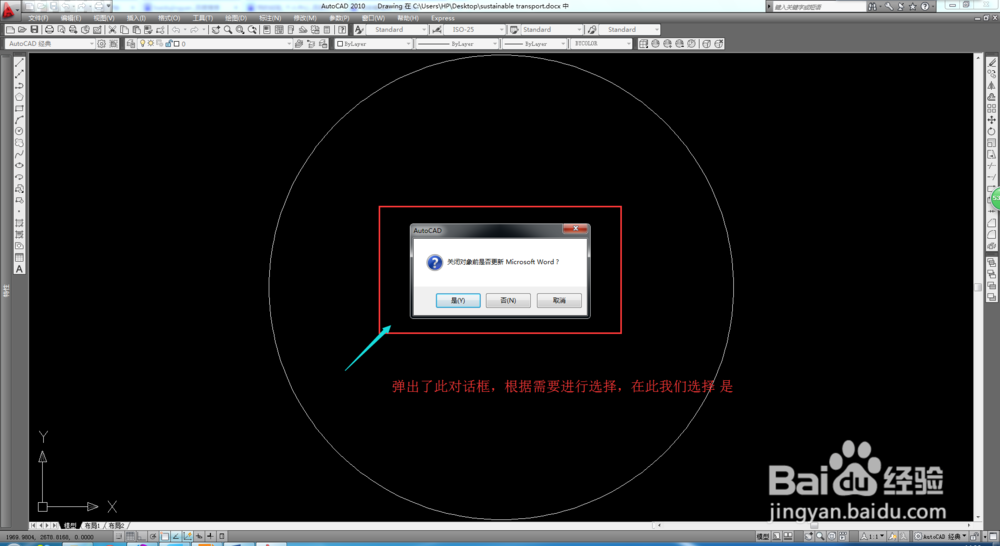Select the Line tool in the Draw toolbar
Screen dimensions: 1000x546
click(x=19, y=62)
